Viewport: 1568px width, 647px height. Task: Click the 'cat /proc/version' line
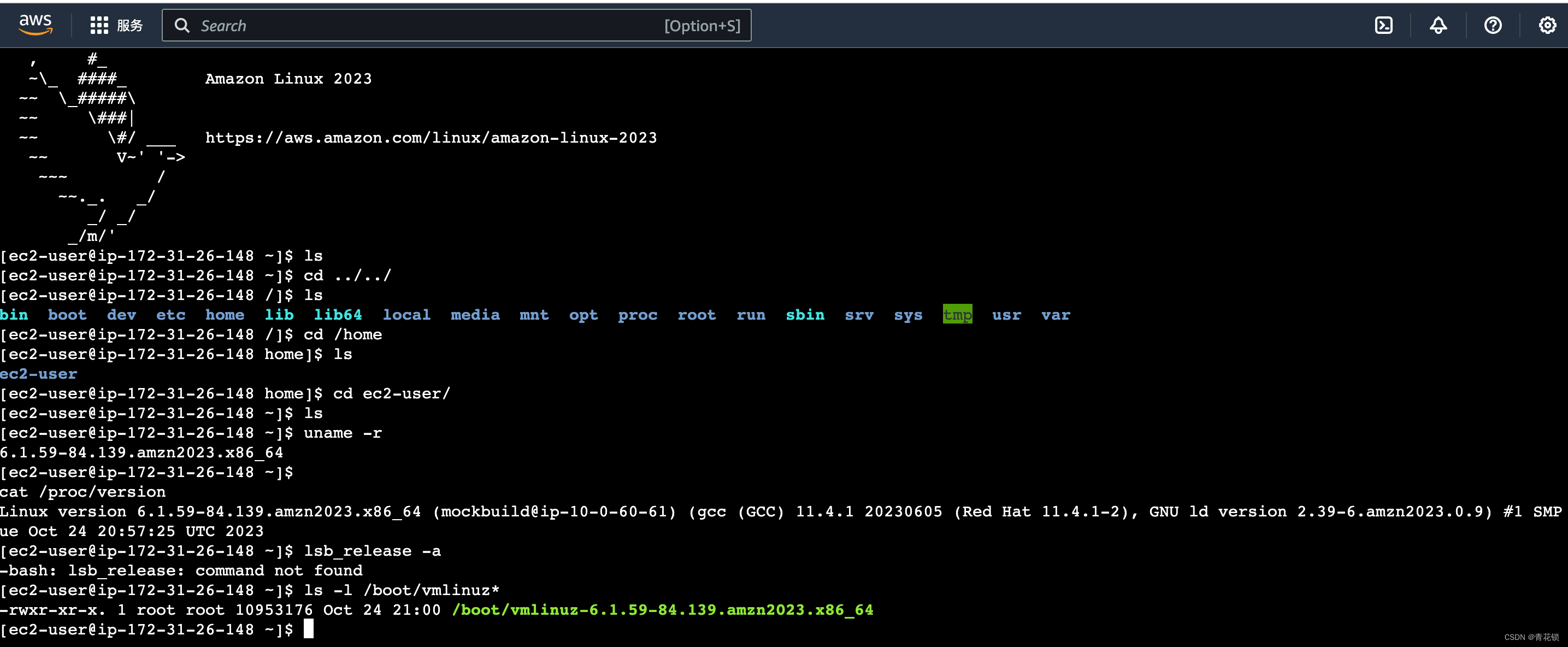(83, 492)
